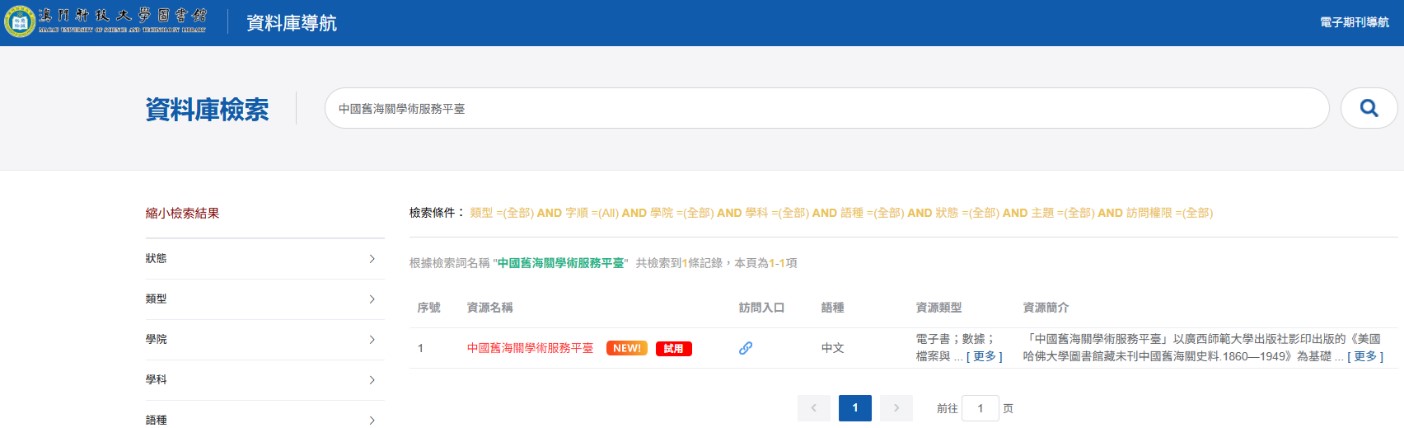Click the 資源名稱 column header

pyautogui.click(x=491, y=308)
